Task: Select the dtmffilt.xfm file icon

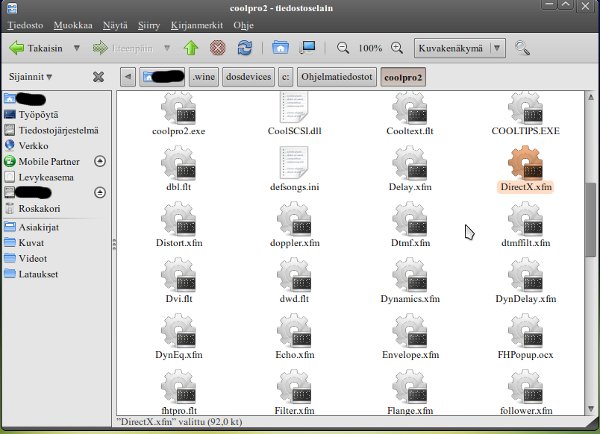Action: (525, 219)
